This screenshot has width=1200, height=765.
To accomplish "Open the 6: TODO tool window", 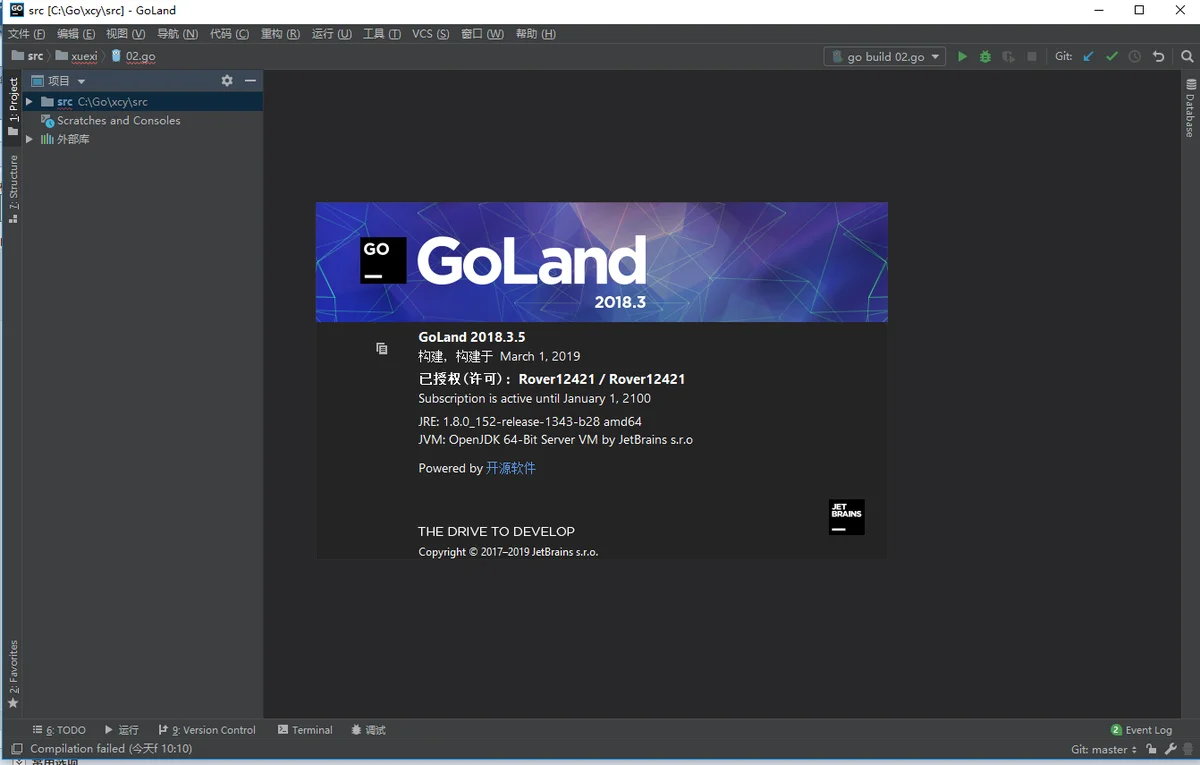I will (x=59, y=730).
